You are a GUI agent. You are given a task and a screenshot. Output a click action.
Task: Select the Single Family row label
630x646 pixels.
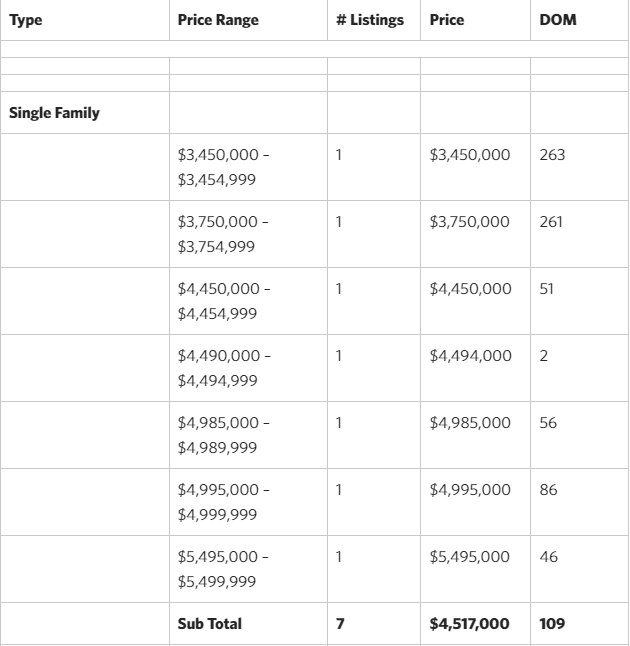coord(54,113)
